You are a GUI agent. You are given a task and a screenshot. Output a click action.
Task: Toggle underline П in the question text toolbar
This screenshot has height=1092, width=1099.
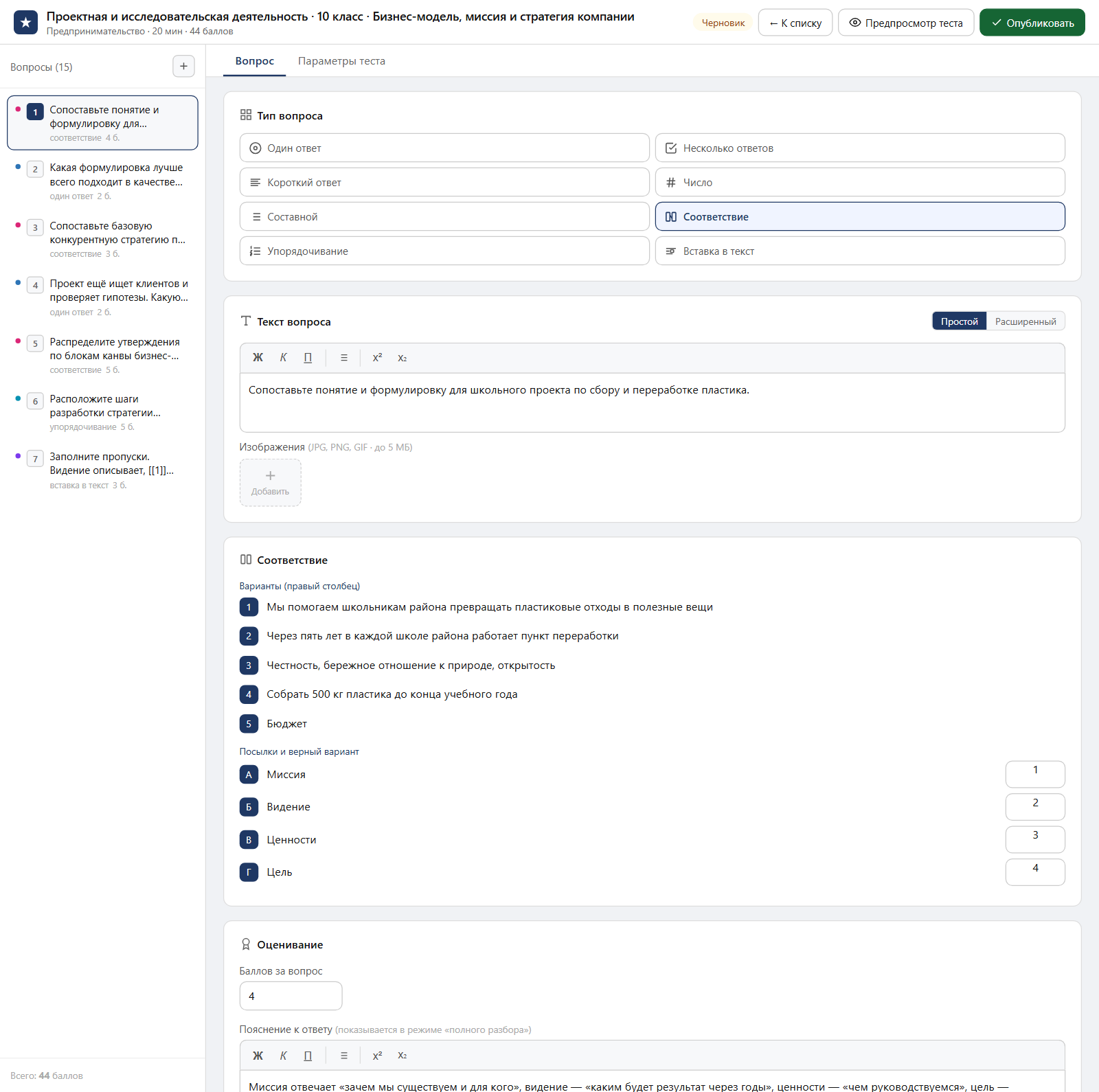[x=308, y=358]
